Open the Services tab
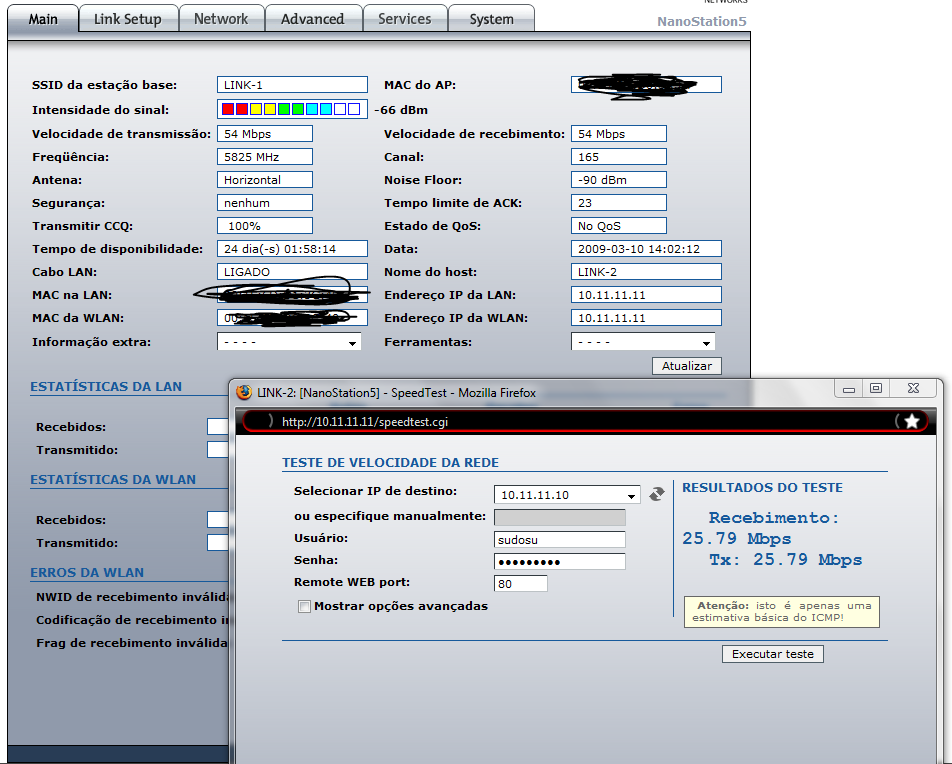Screen dimensions: 952x764 click(405, 19)
